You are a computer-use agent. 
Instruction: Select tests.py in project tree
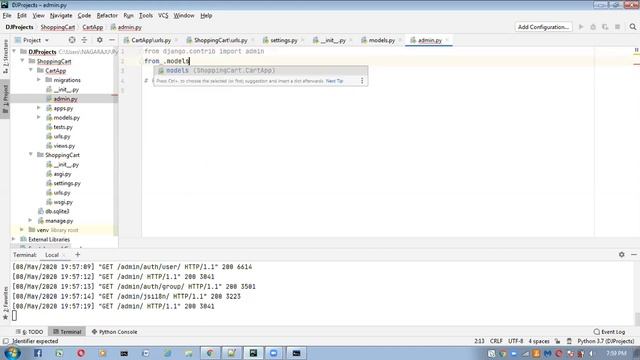pos(63,127)
